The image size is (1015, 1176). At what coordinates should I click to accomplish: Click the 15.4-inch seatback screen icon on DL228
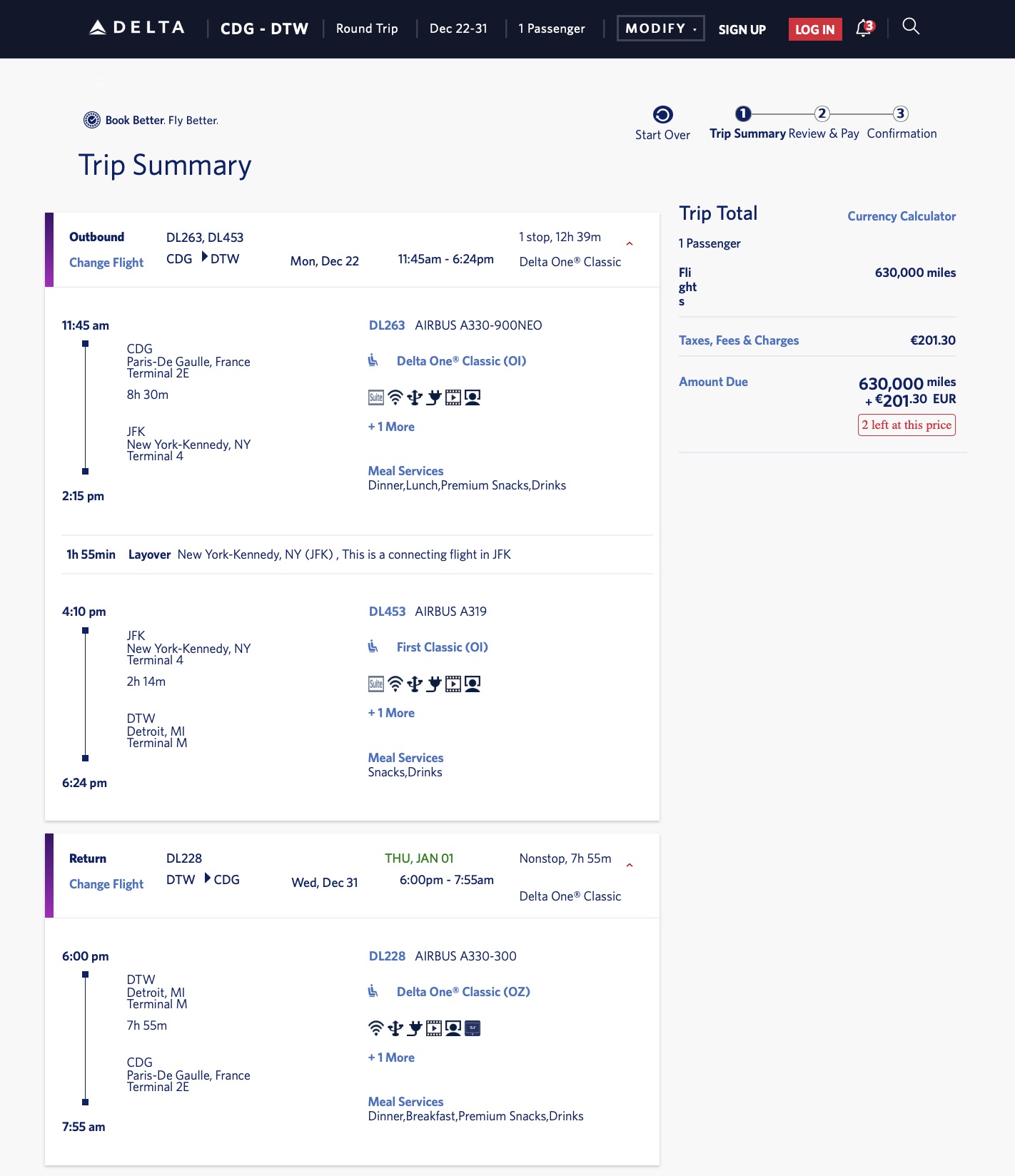[473, 1028]
